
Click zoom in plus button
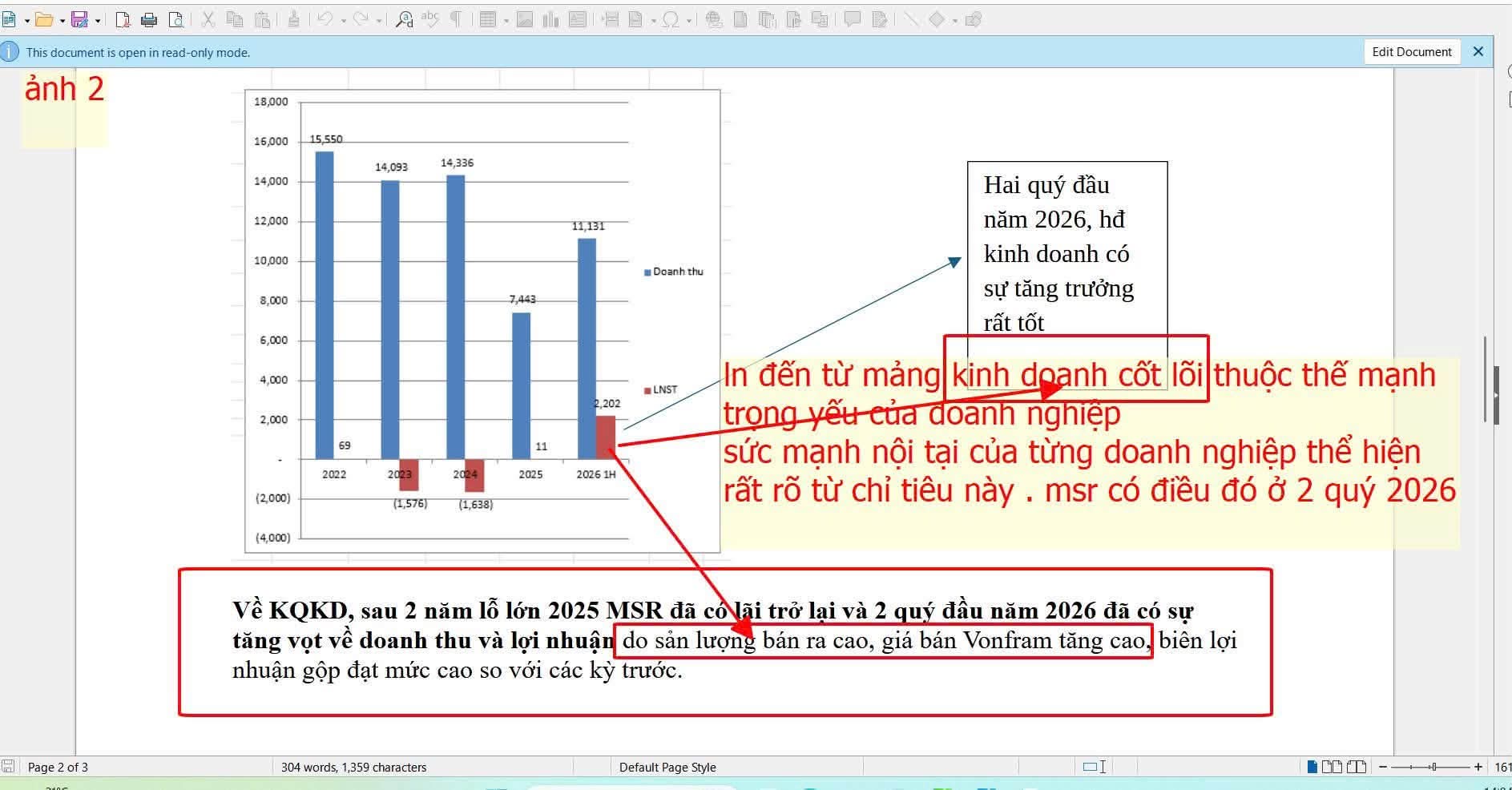tap(1478, 767)
